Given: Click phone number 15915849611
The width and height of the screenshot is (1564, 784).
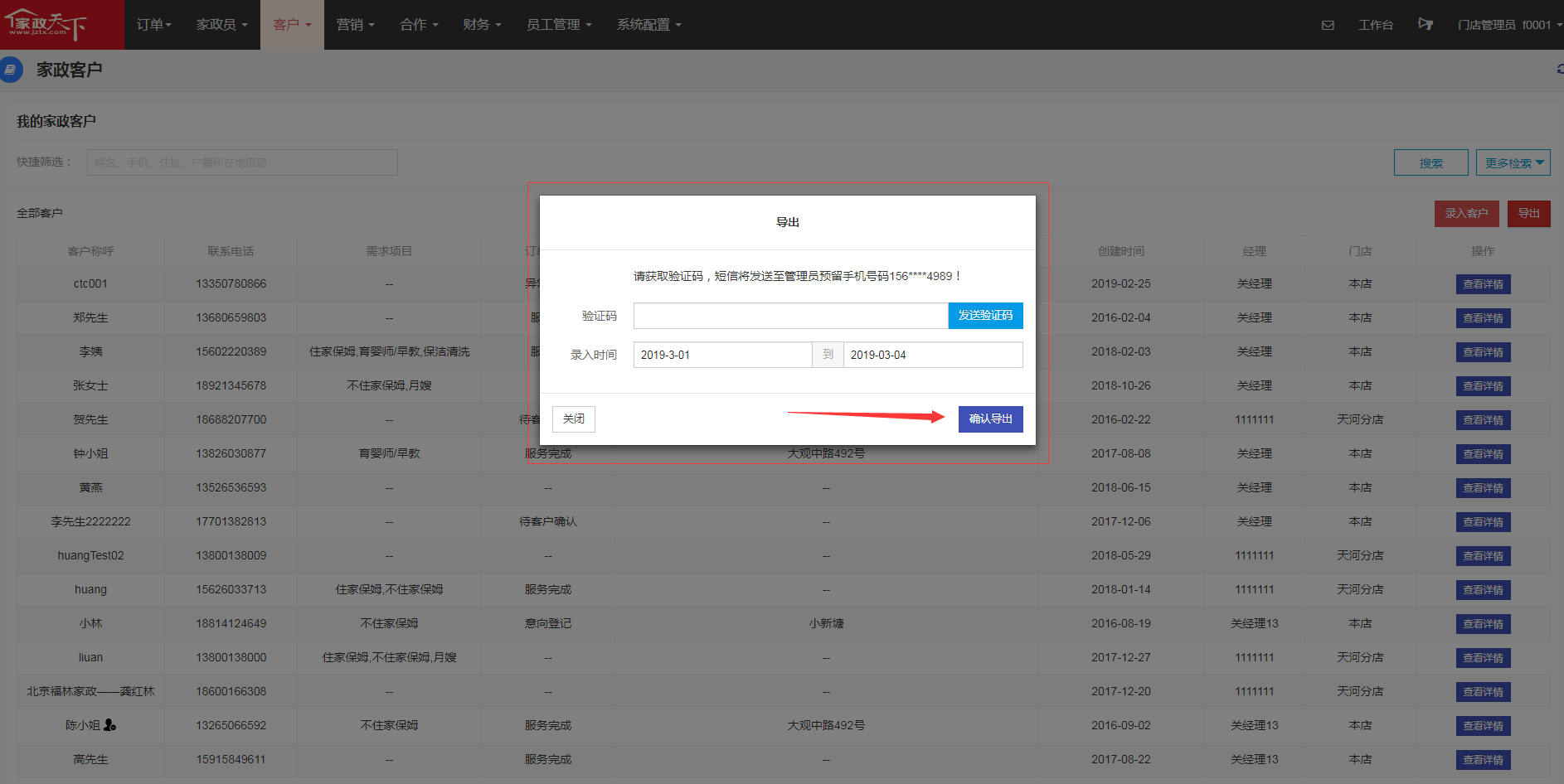Looking at the screenshot, I should [x=231, y=759].
